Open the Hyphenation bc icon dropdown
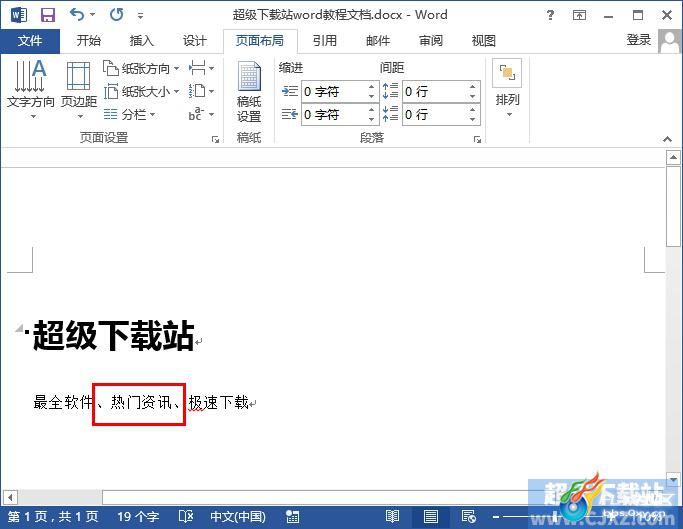 pyautogui.click(x=201, y=115)
